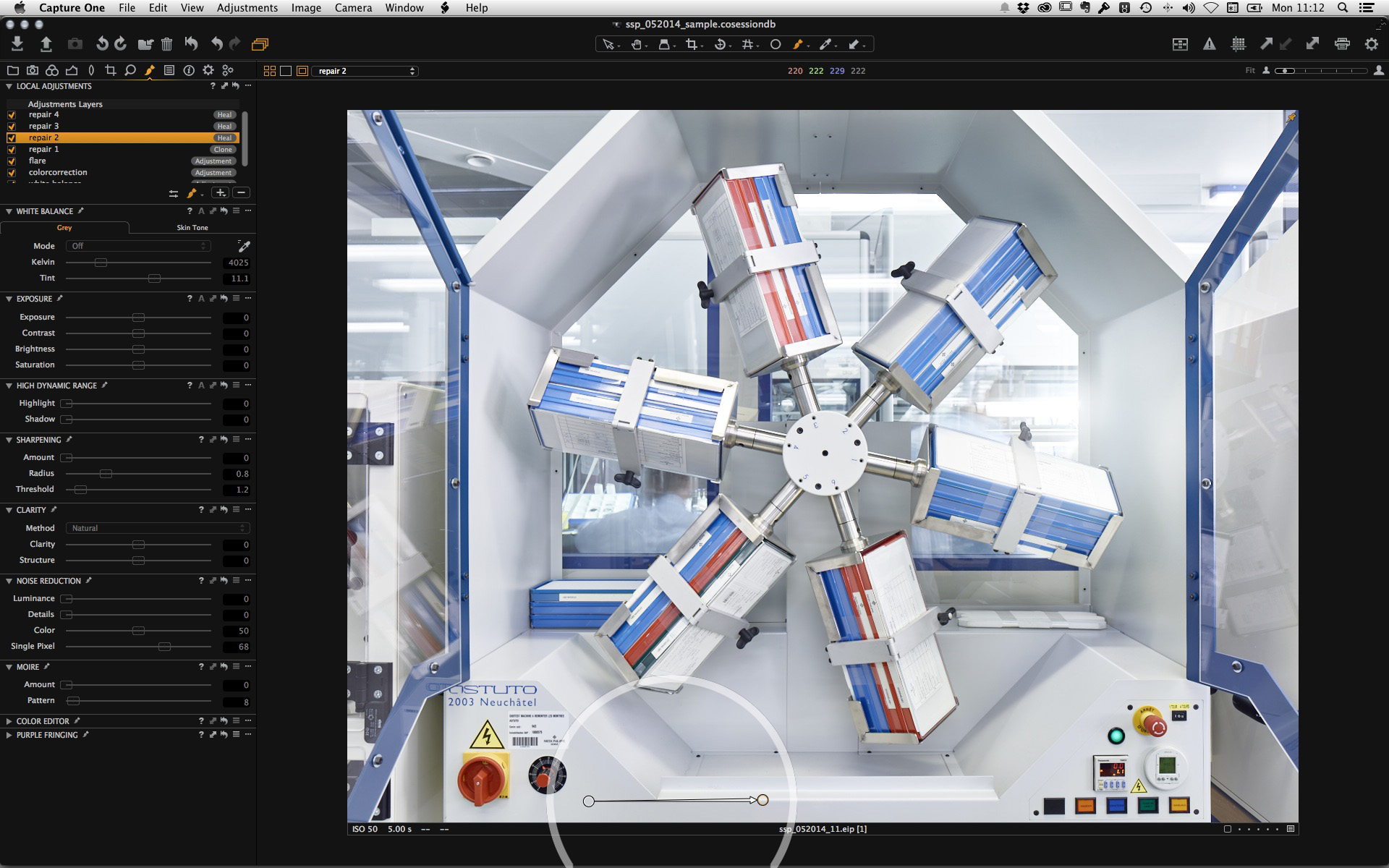Open the orange Variants stack icon

pos(260,44)
